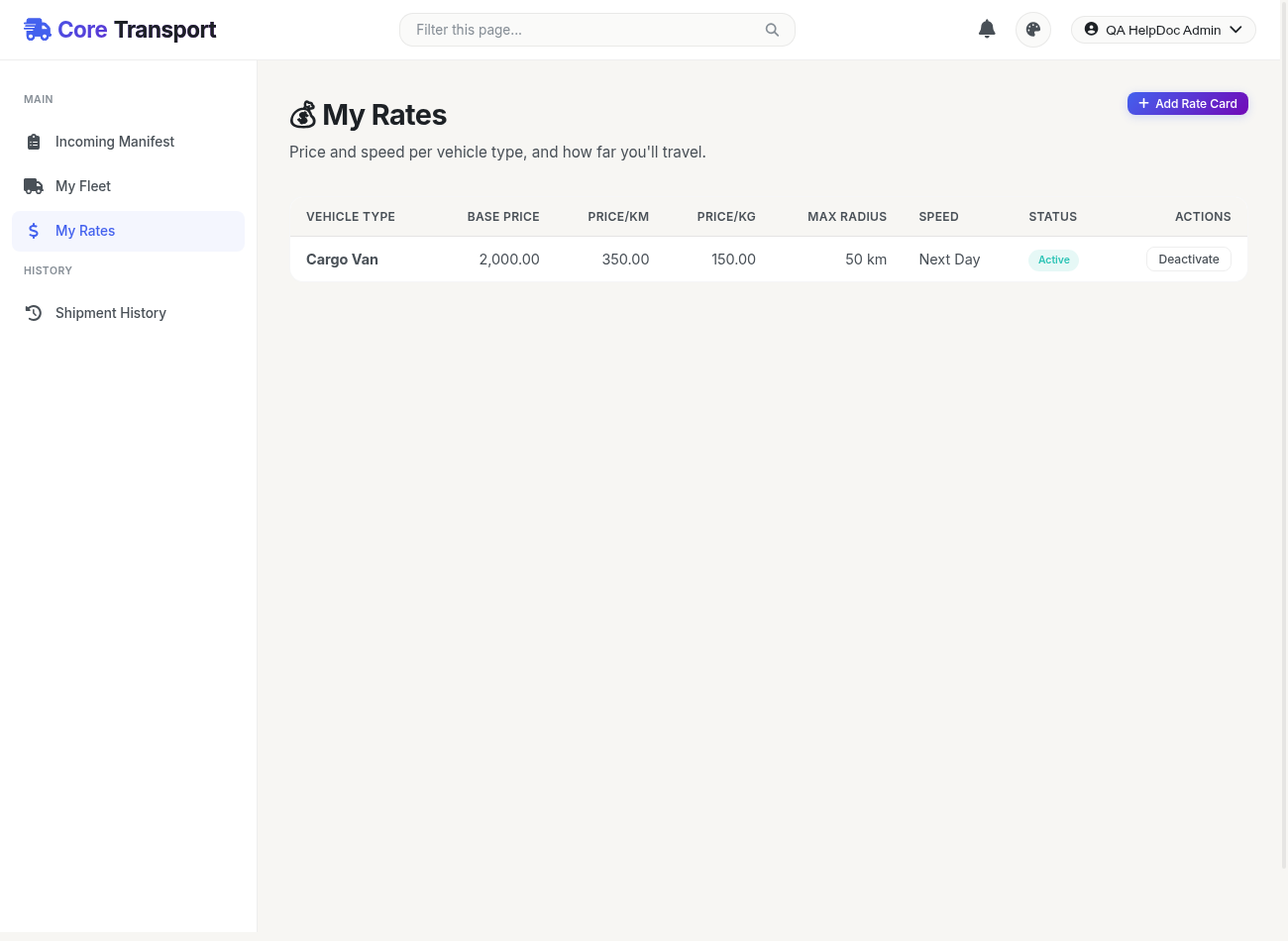Click the My Rates dollar icon
This screenshot has width=1288, height=941.
point(34,231)
